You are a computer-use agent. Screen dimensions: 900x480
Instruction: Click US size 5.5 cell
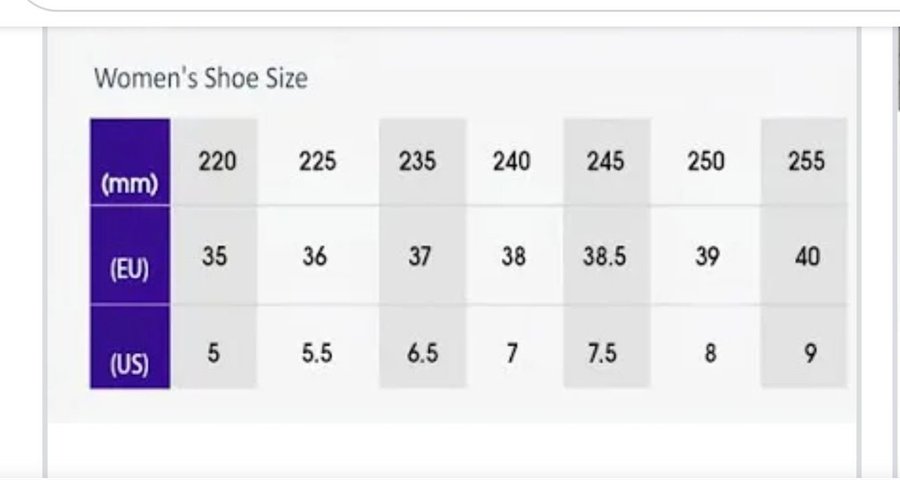click(315, 354)
